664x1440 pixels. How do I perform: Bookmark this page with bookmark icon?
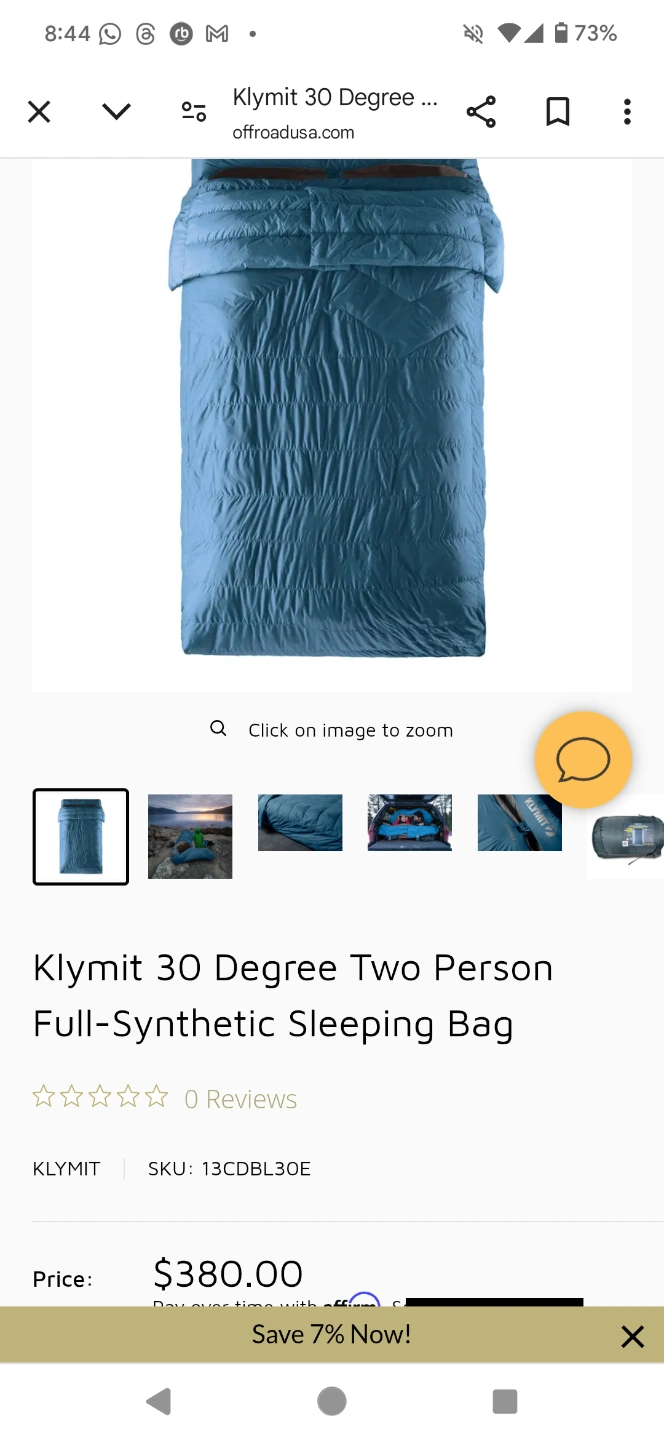(558, 112)
